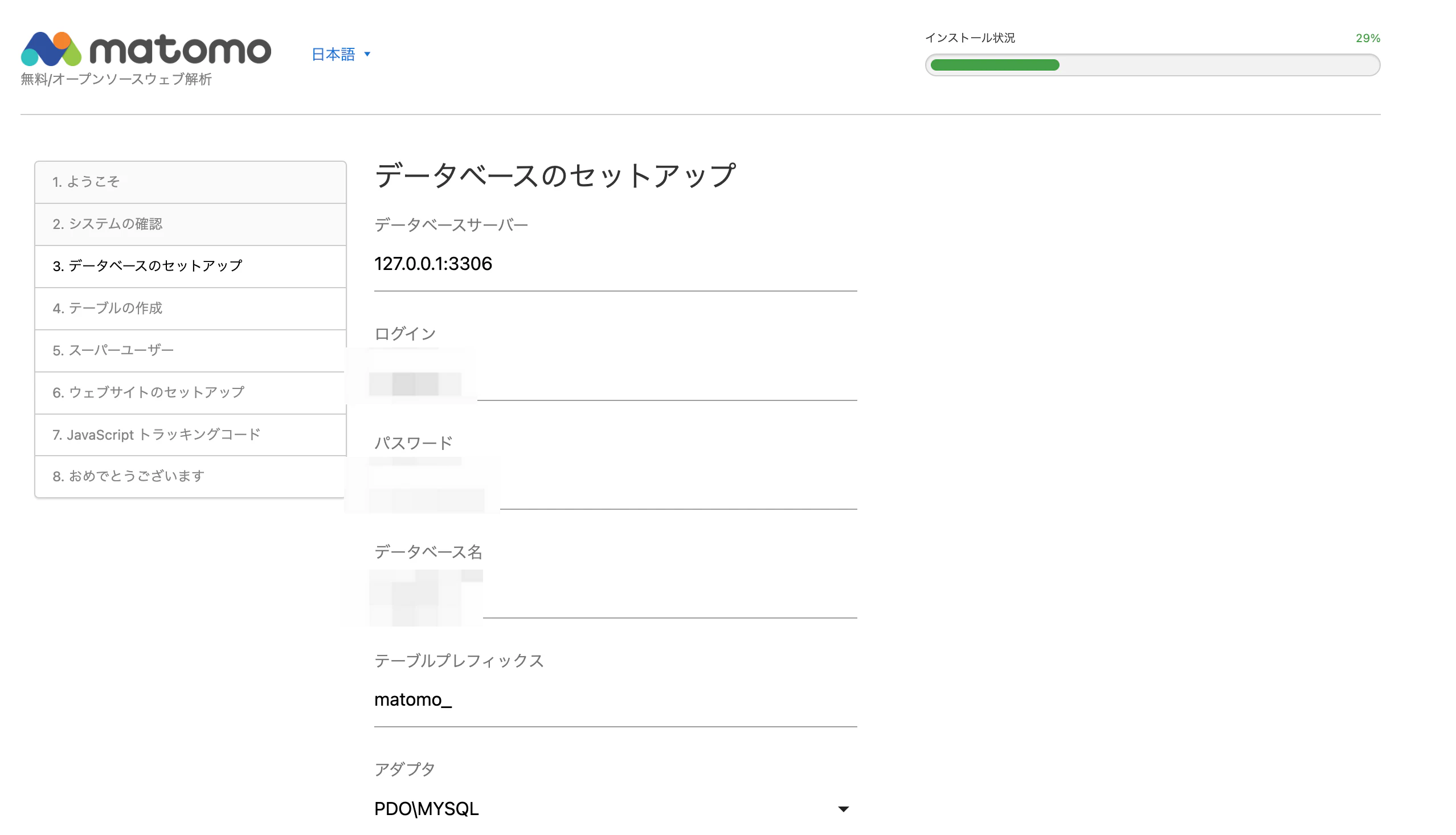The image size is (1456, 835).
Task: Click the 29% install status text
Action: [1368, 38]
